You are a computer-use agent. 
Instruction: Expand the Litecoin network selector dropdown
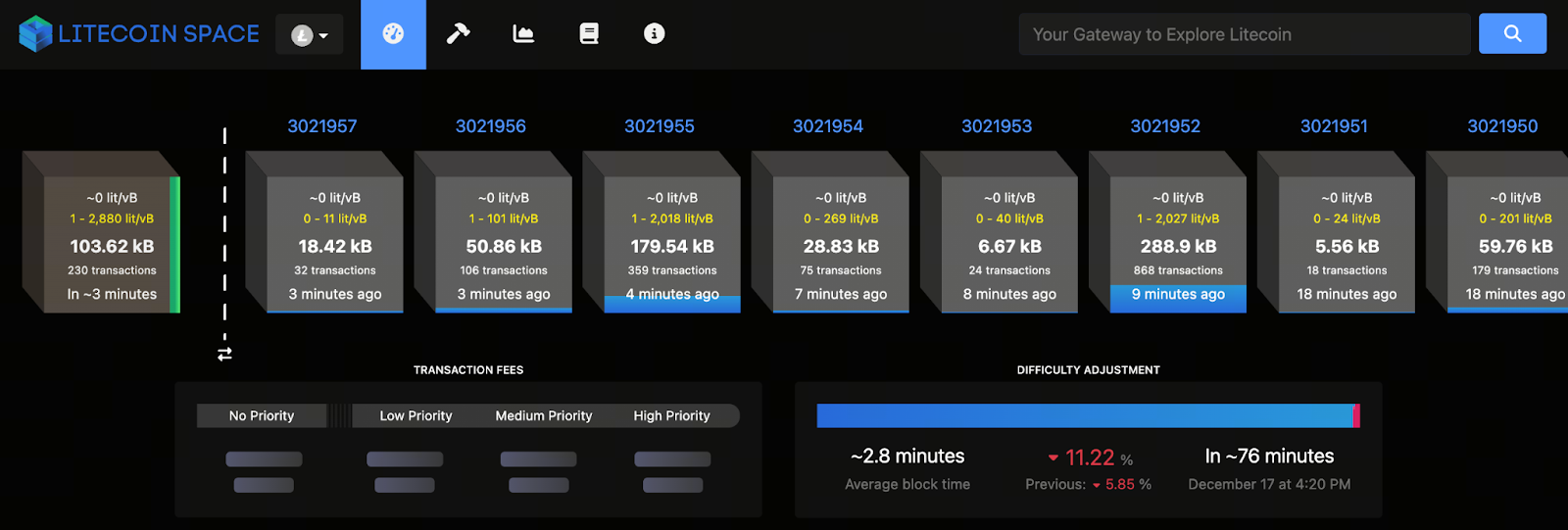tap(309, 35)
